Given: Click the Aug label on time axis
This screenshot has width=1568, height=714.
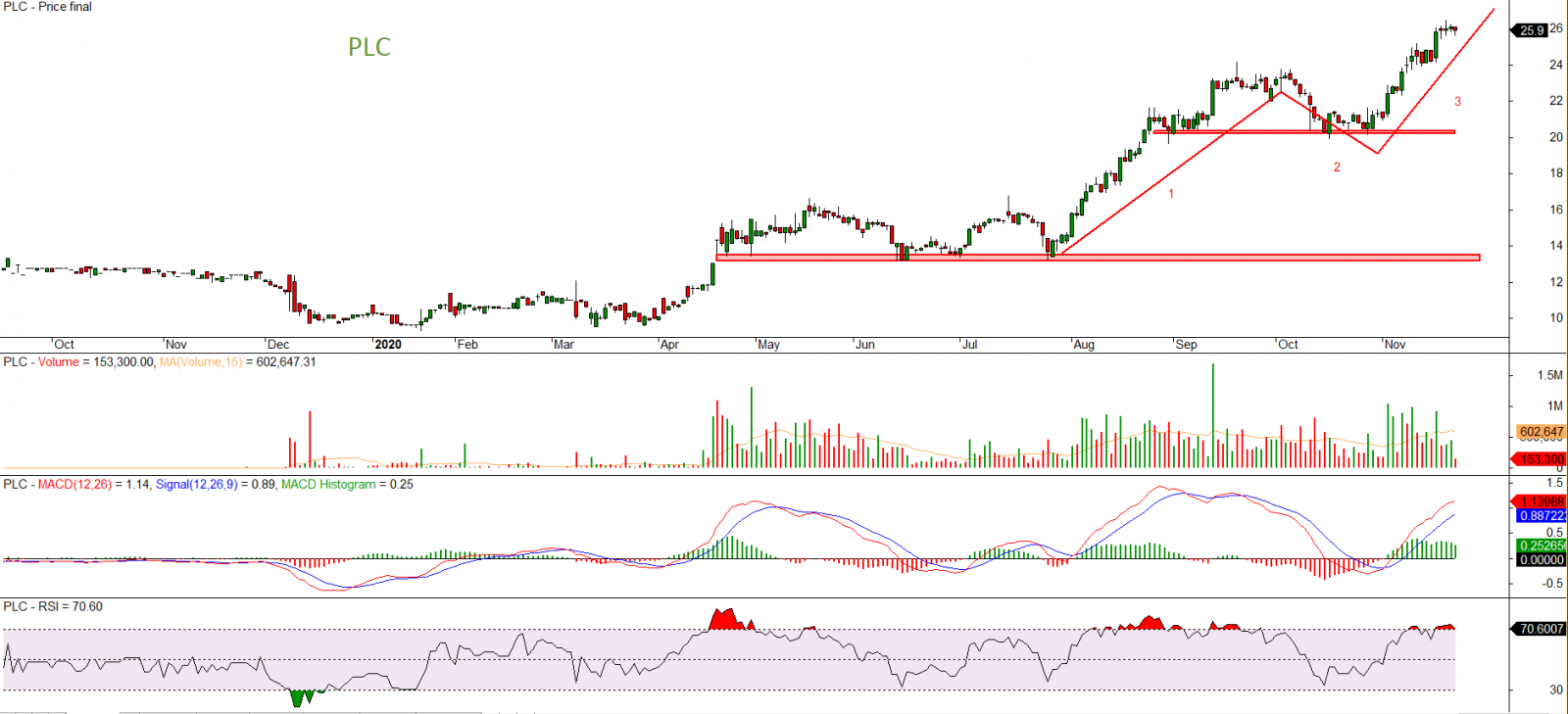Looking at the screenshot, I should click(1084, 345).
